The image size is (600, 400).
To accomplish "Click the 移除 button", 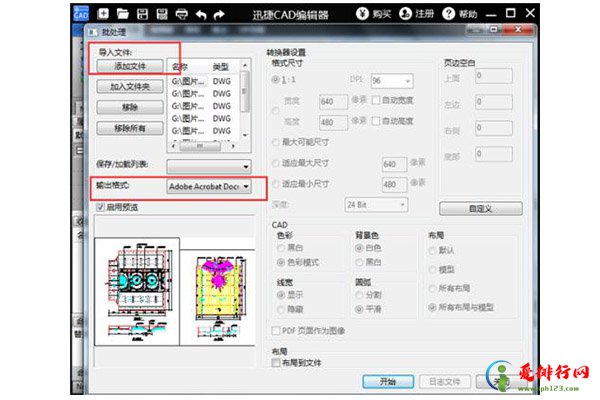I will [130, 107].
